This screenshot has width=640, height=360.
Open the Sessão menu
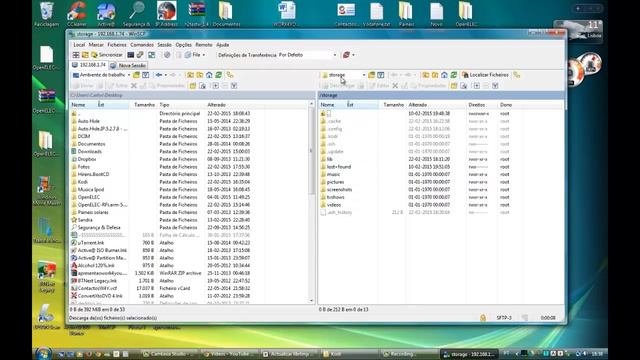164,44
